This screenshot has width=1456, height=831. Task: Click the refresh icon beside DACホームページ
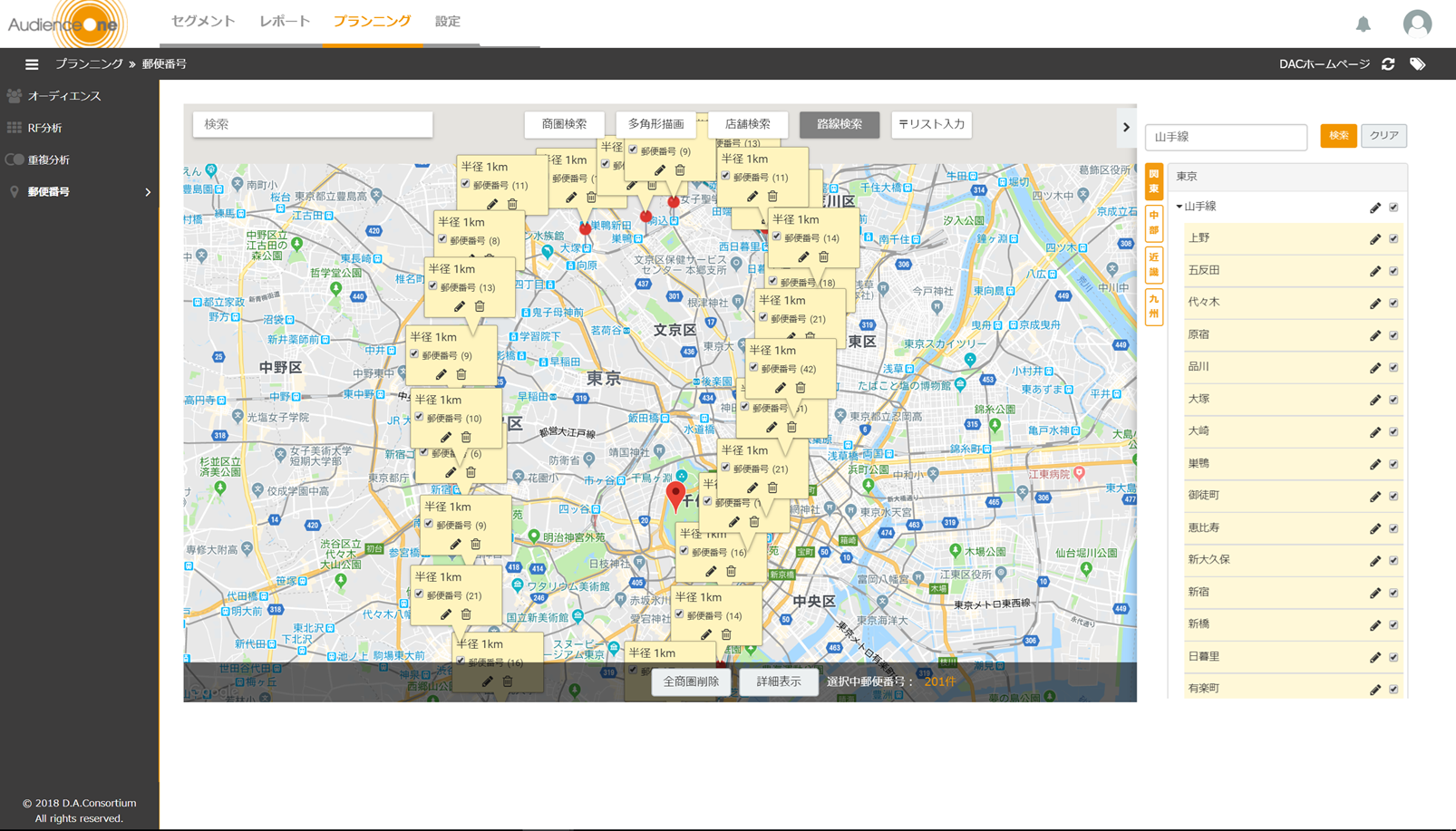pyautogui.click(x=1388, y=64)
